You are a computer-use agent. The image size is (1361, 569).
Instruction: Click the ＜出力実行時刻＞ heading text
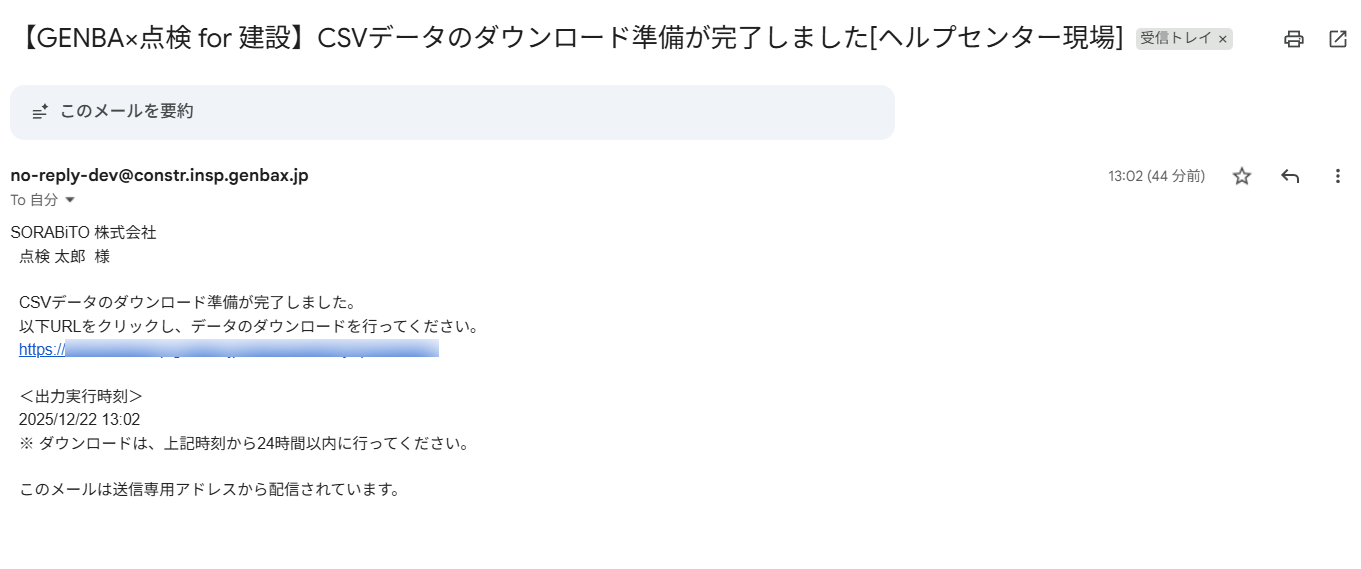(x=81, y=396)
